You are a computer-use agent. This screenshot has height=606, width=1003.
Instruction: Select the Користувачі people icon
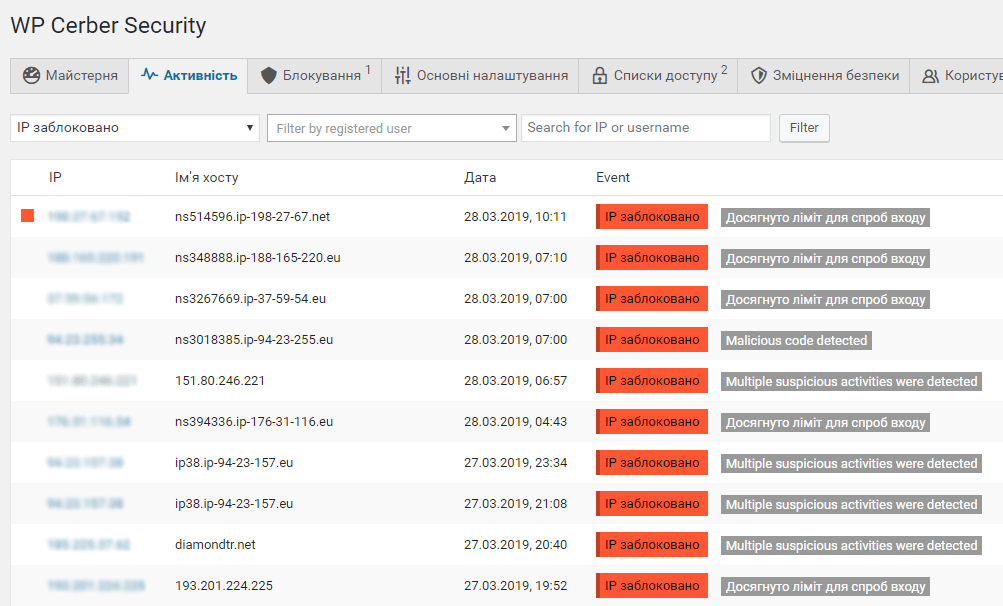[930, 76]
